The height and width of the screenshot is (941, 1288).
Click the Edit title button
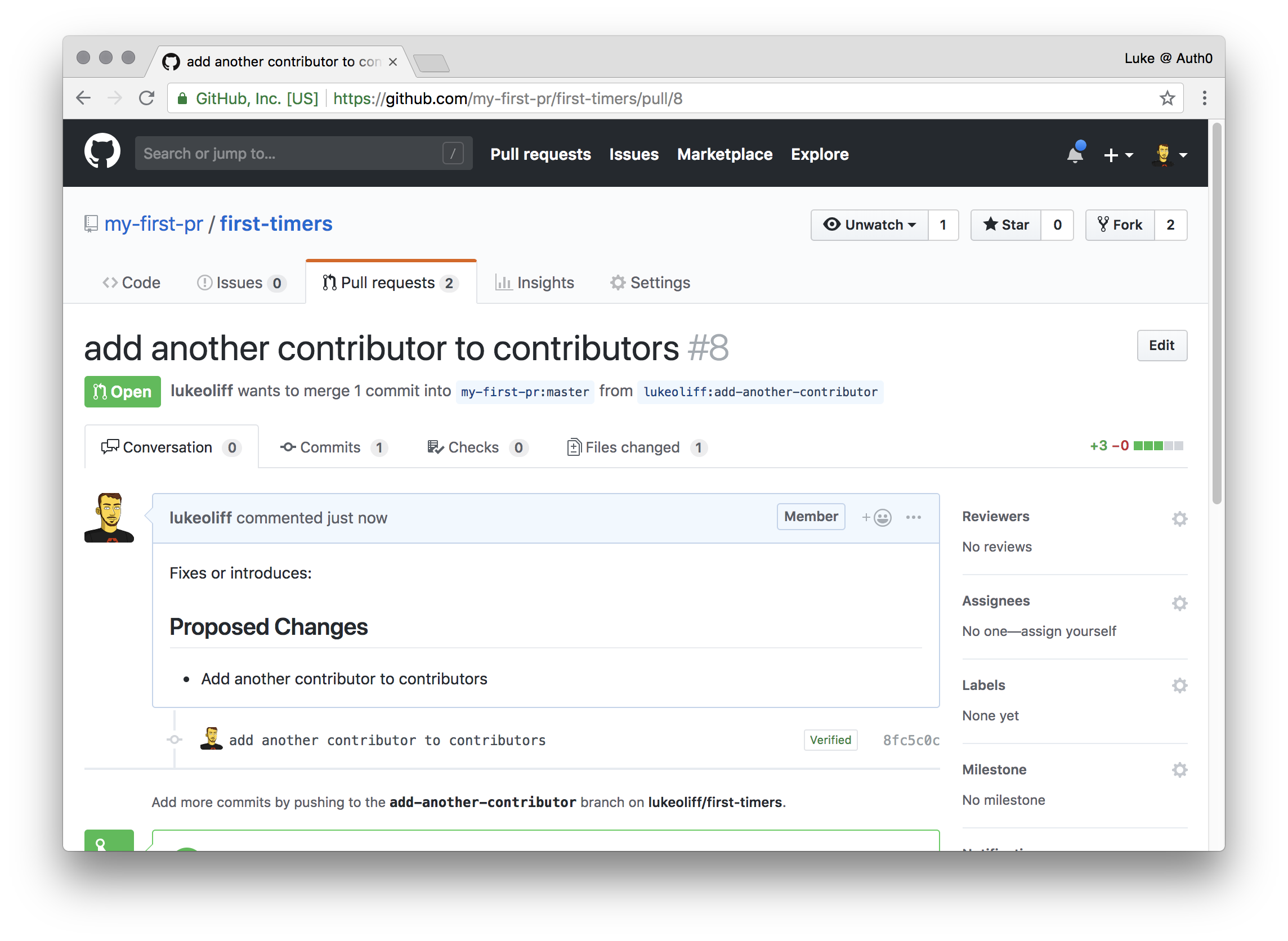[x=1162, y=345]
